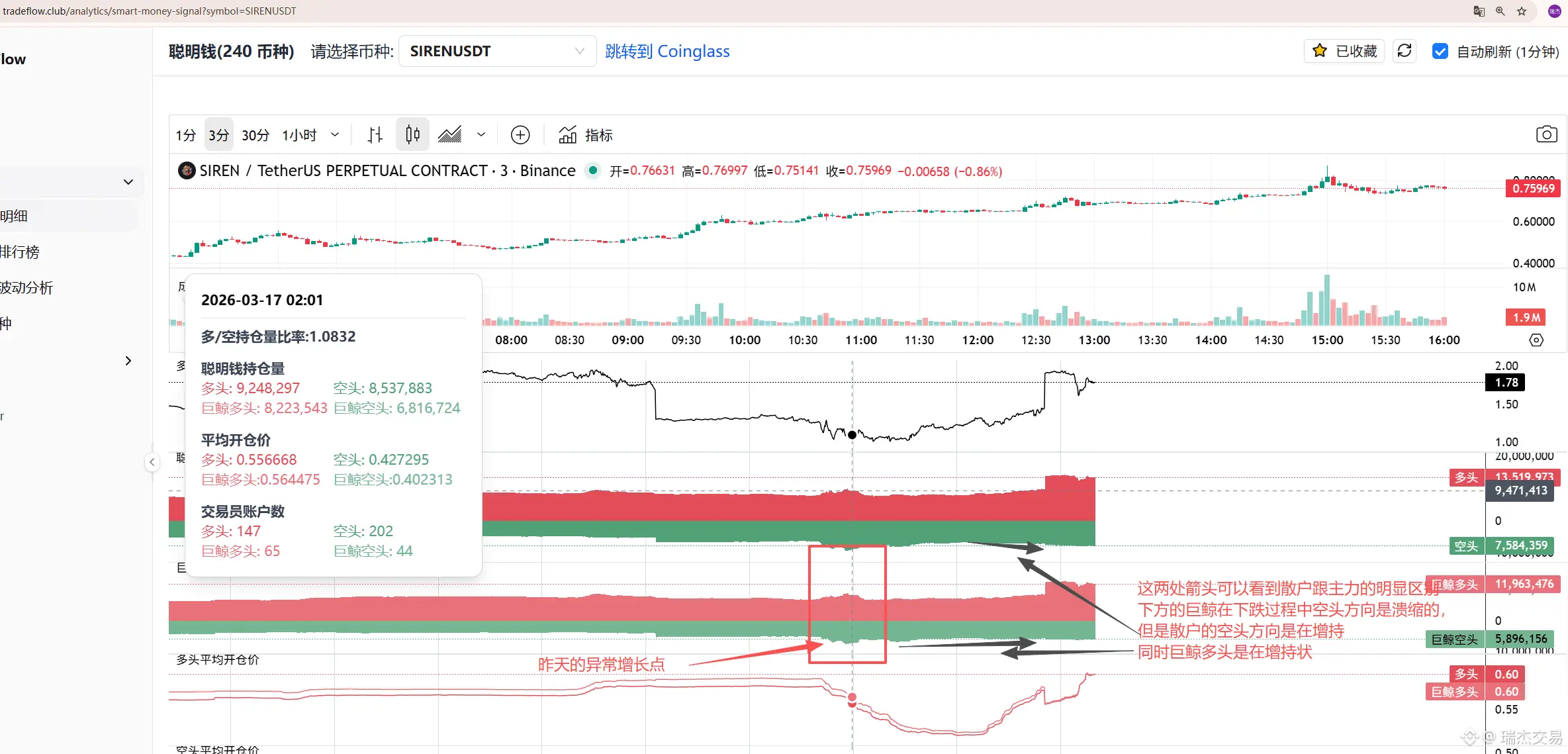Click the refresh icon button
Screen dimensions: 1568x754
pos(1405,51)
